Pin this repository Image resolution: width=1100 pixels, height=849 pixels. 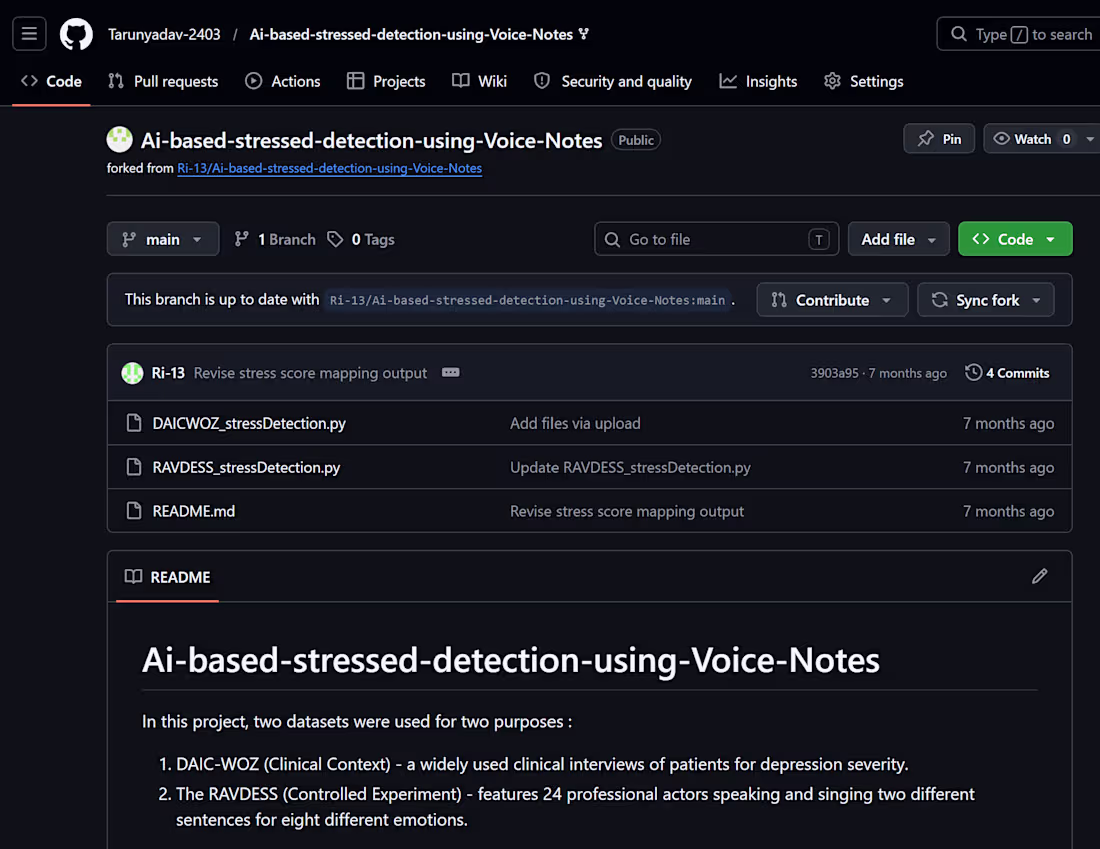pos(939,139)
